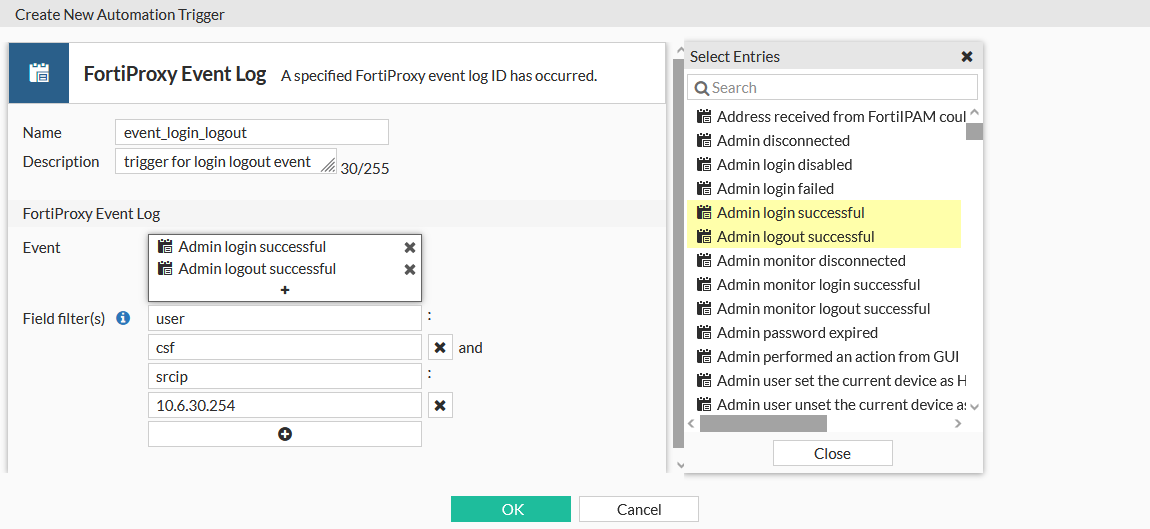
Task: Click the plus to add event entry
Action: pyautogui.click(x=285, y=290)
